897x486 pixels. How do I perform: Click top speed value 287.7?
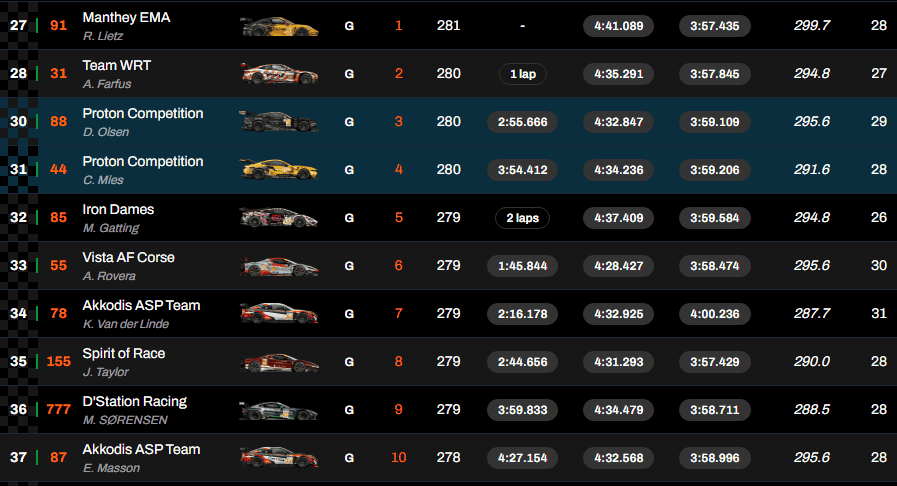point(812,314)
